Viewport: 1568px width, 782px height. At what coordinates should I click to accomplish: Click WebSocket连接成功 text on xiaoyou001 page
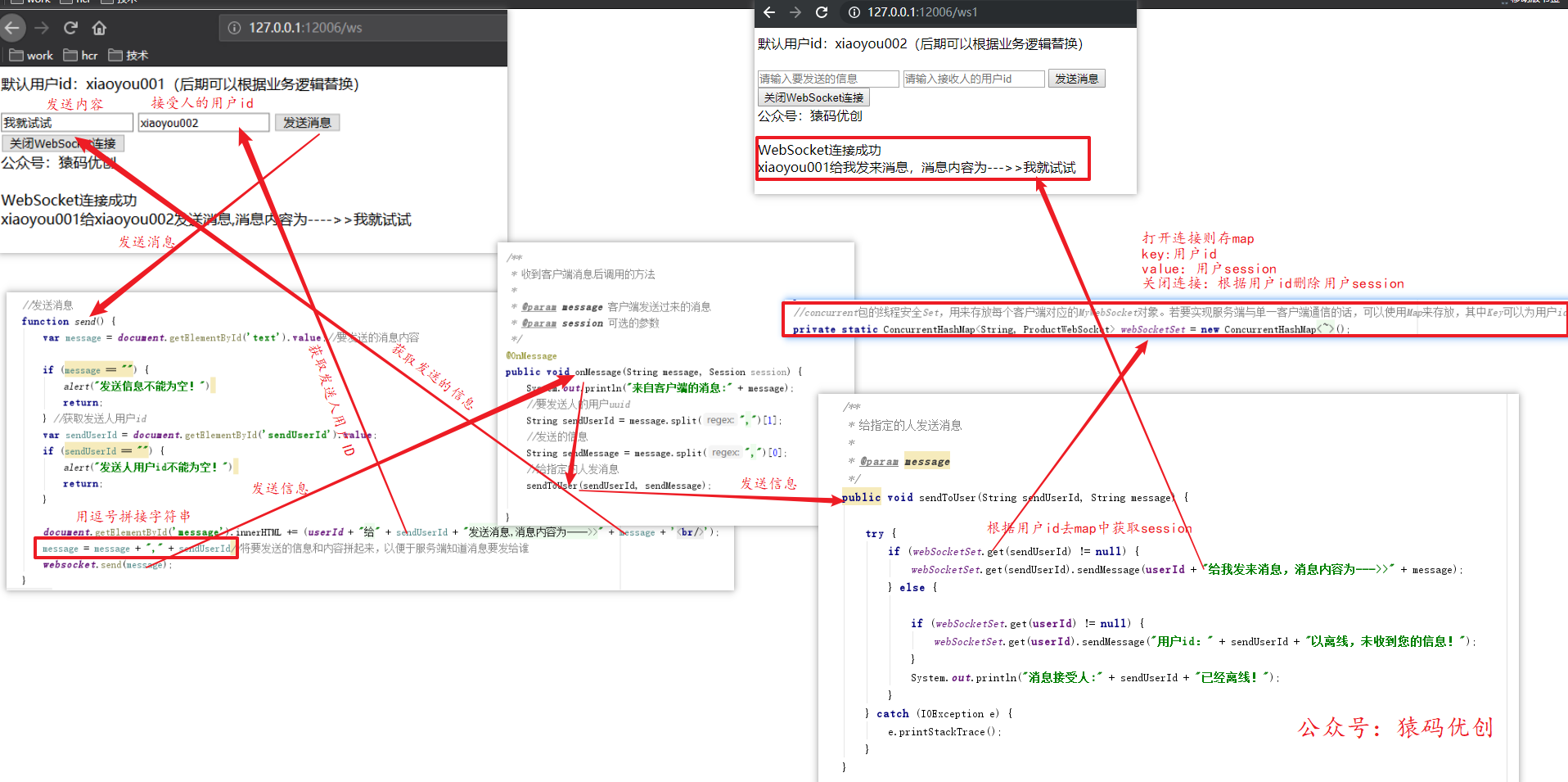click(x=70, y=201)
